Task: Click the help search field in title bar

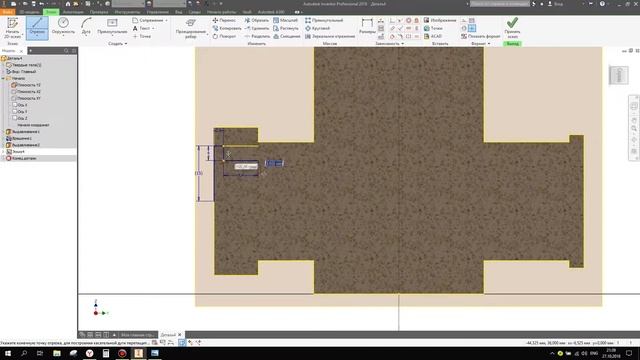Action: click(x=500, y=4)
